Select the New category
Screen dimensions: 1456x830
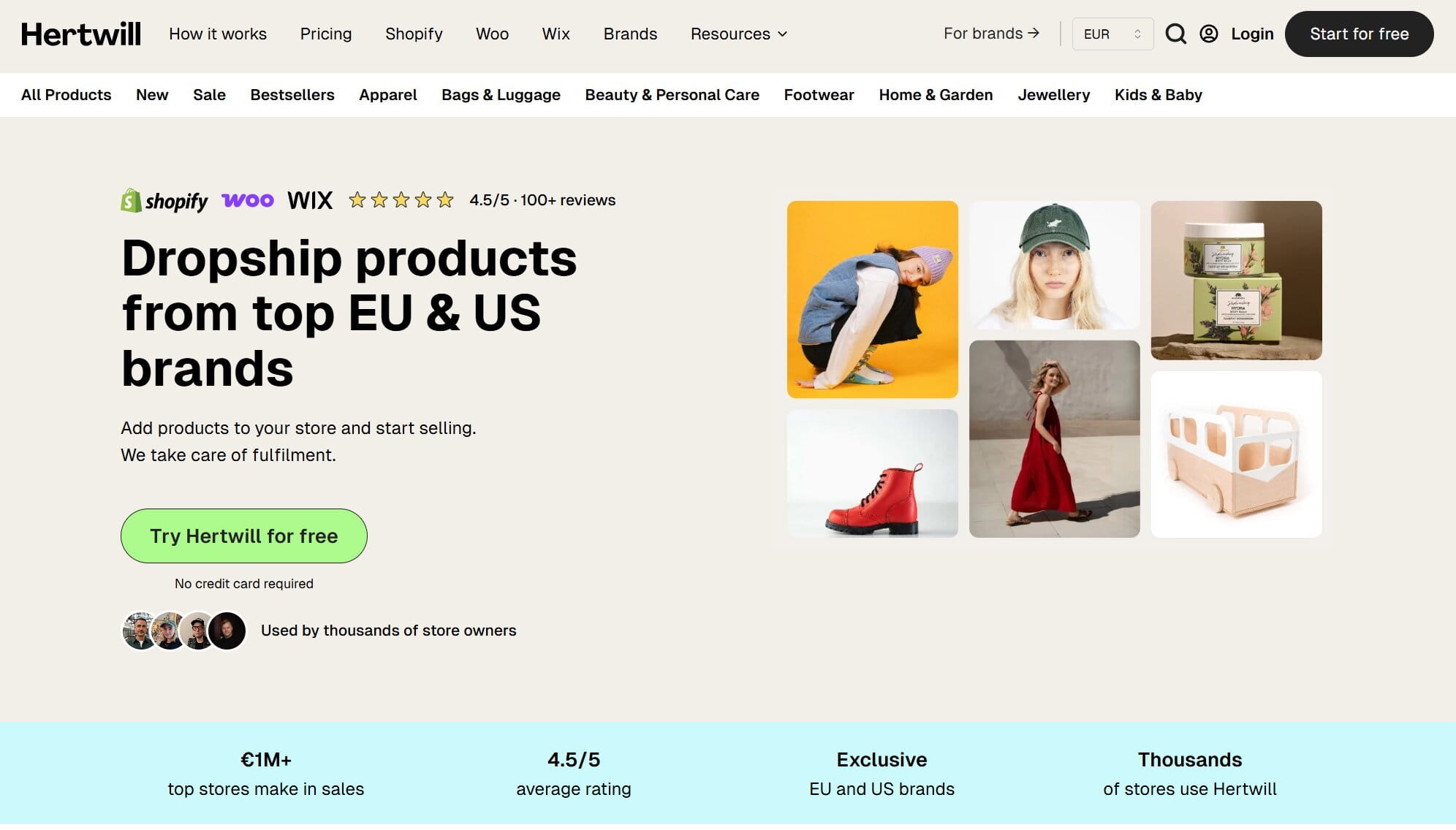(x=152, y=95)
